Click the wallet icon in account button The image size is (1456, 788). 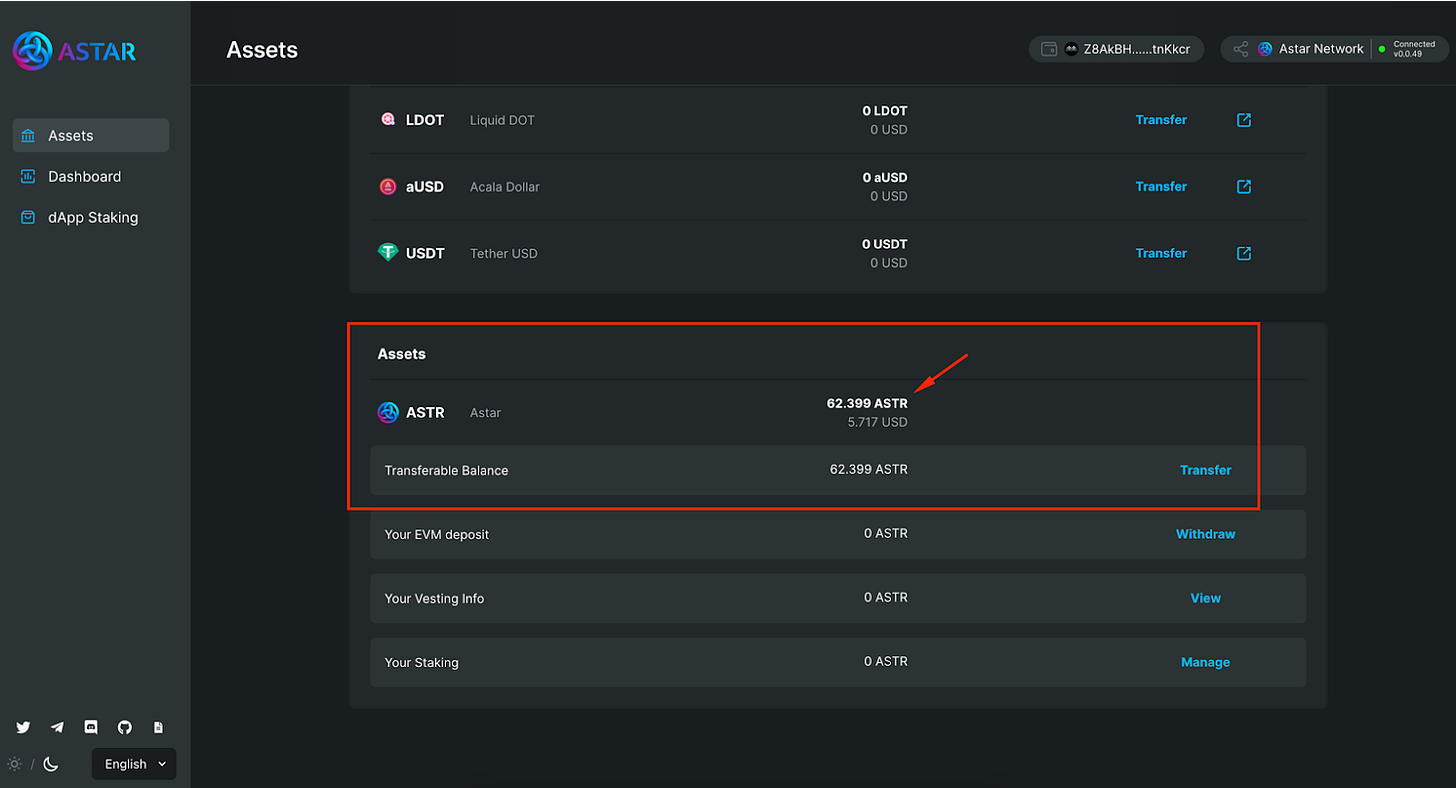click(1049, 49)
